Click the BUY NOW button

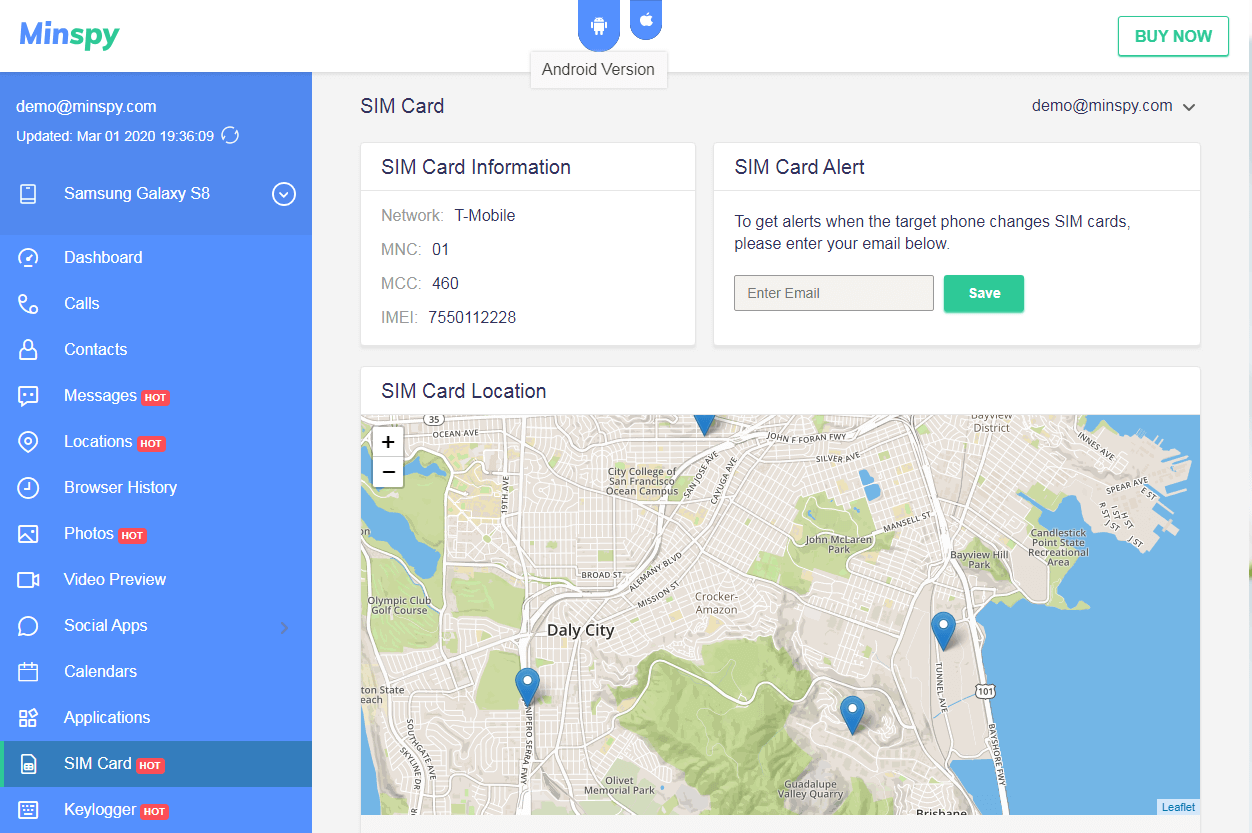point(1173,36)
